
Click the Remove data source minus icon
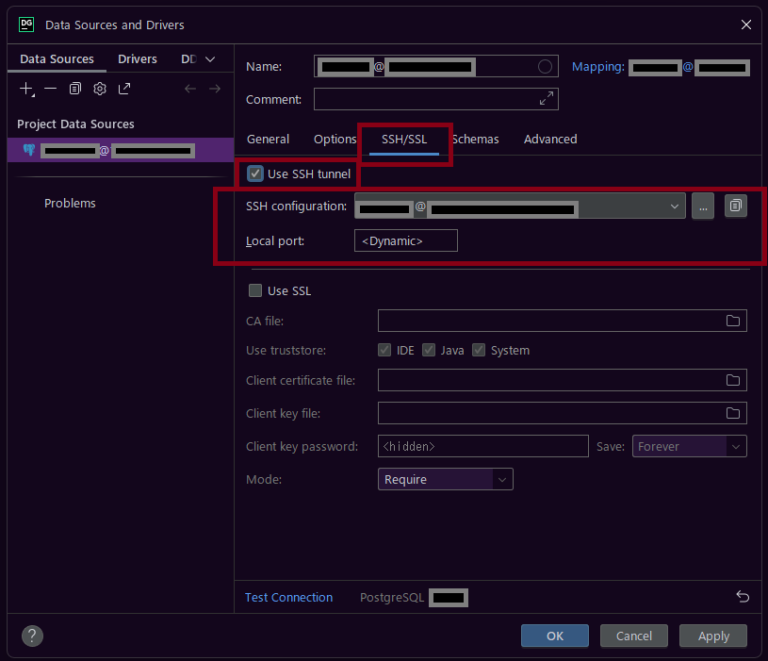pos(50,89)
